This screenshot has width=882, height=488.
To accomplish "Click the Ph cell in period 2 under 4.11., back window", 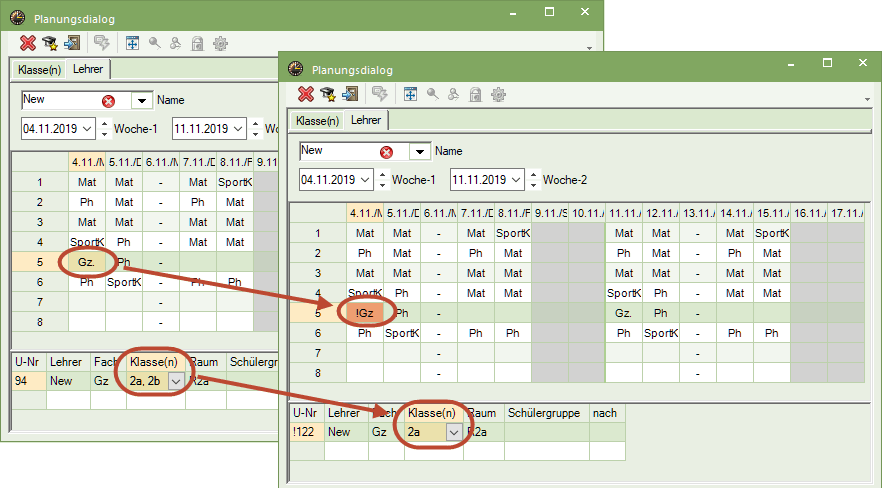I will (87, 202).
